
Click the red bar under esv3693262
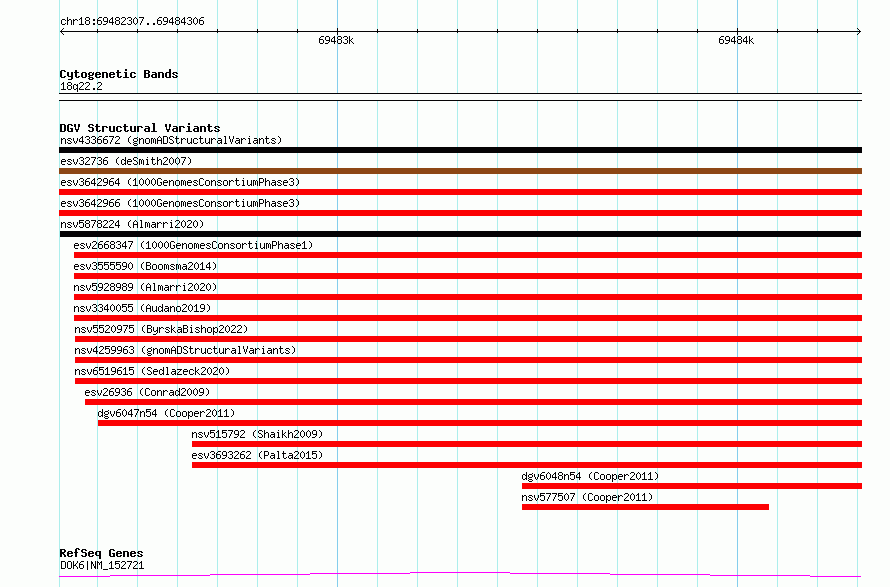click(527, 466)
